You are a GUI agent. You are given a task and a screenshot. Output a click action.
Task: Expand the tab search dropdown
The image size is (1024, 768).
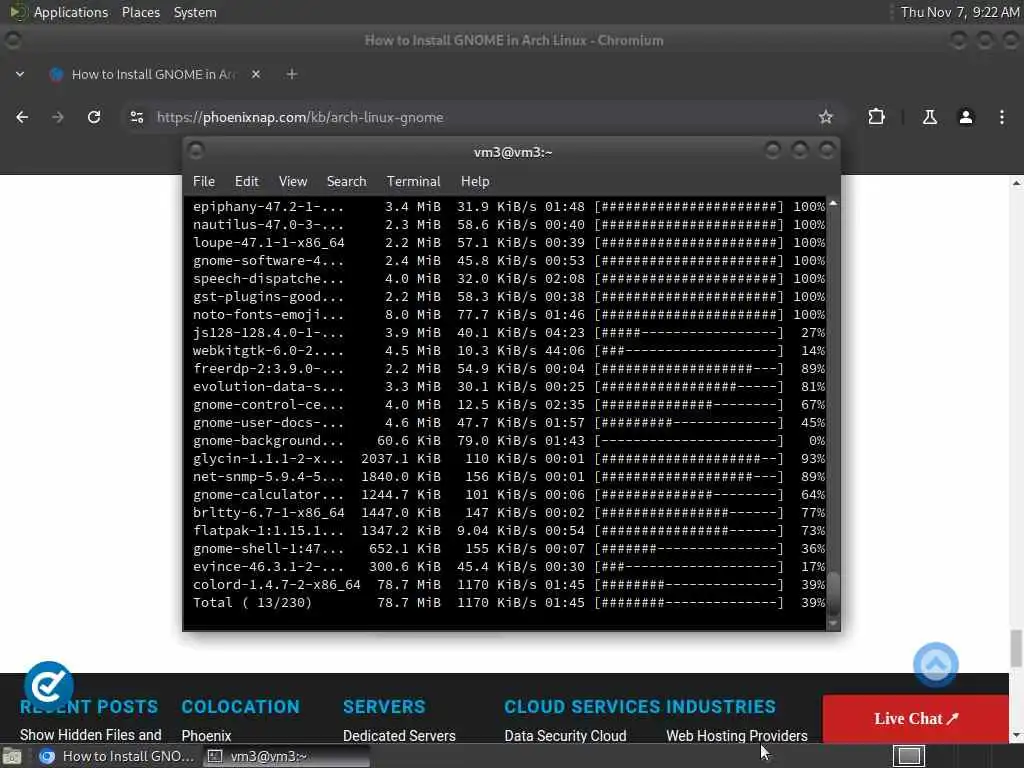click(x=20, y=74)
